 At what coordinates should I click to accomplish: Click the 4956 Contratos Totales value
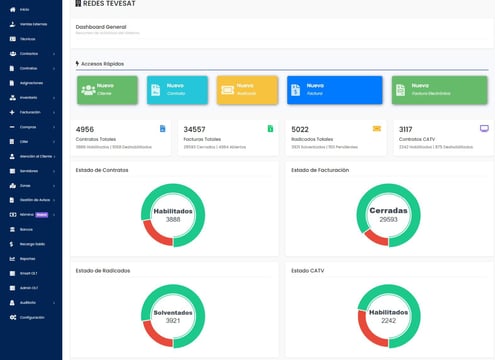85,129
